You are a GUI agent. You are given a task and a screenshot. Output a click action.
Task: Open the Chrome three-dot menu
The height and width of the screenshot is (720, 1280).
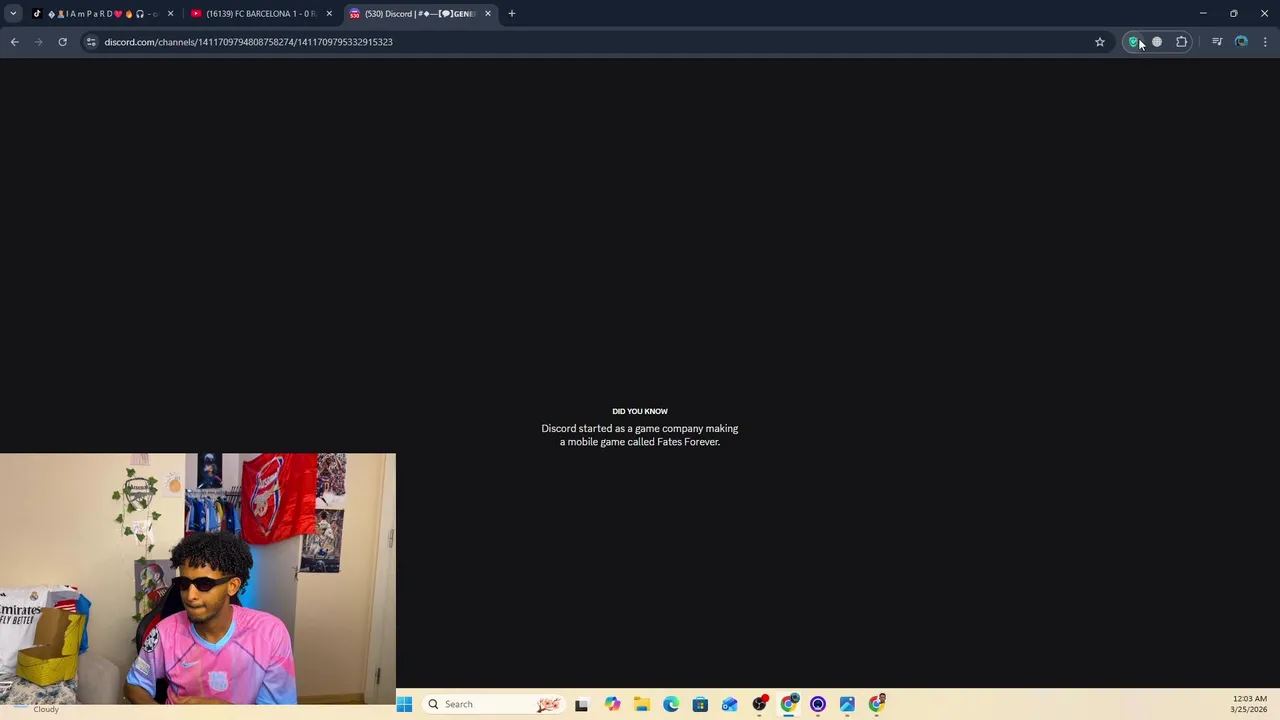[1265, 42]
